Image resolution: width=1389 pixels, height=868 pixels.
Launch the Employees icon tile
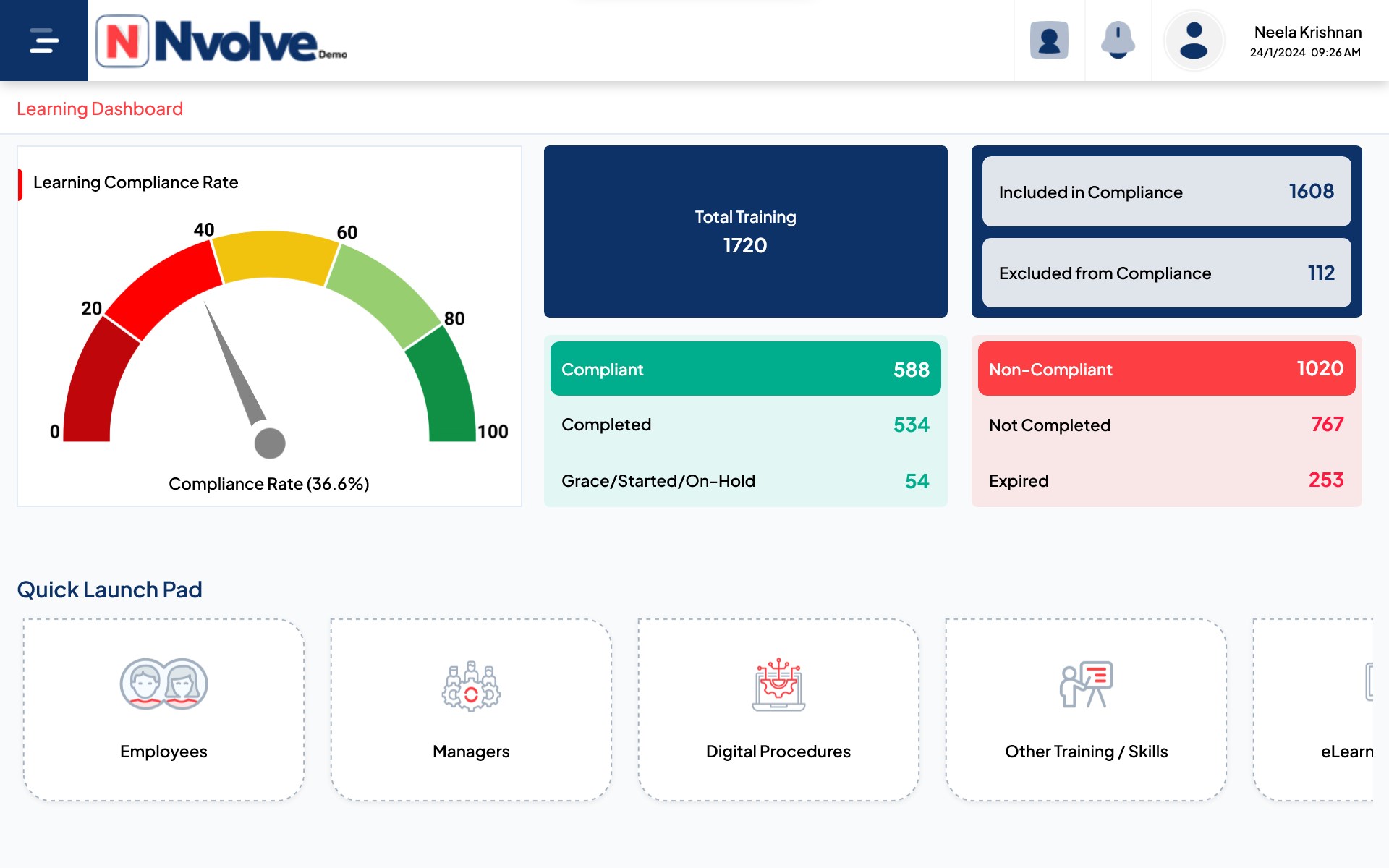point(163,684)
